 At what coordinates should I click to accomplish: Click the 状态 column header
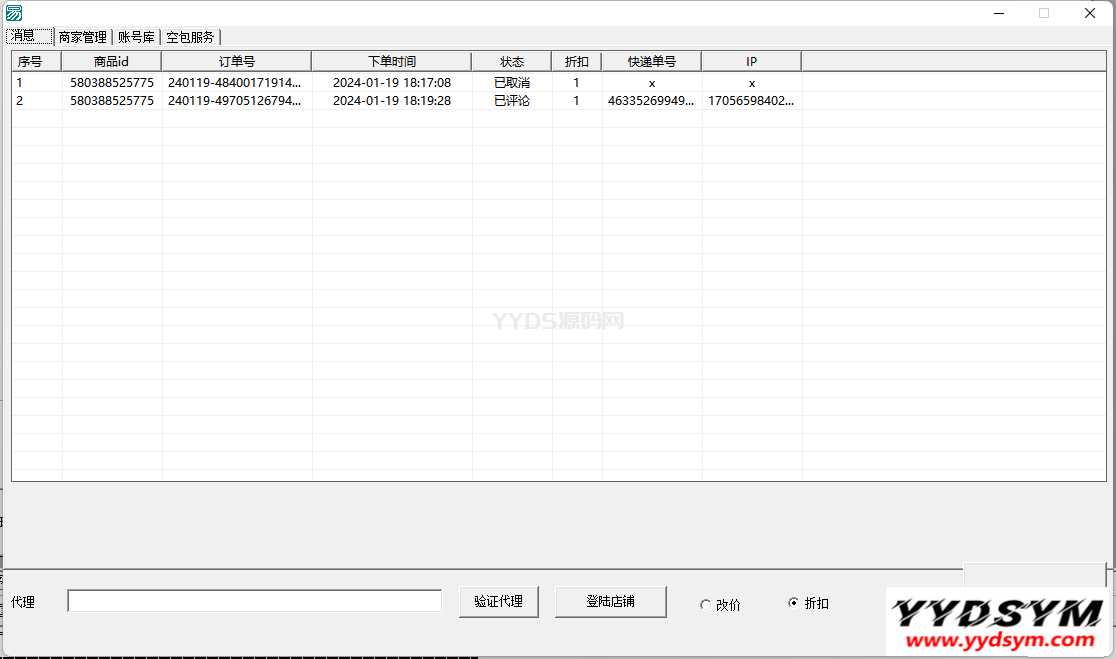512,61
